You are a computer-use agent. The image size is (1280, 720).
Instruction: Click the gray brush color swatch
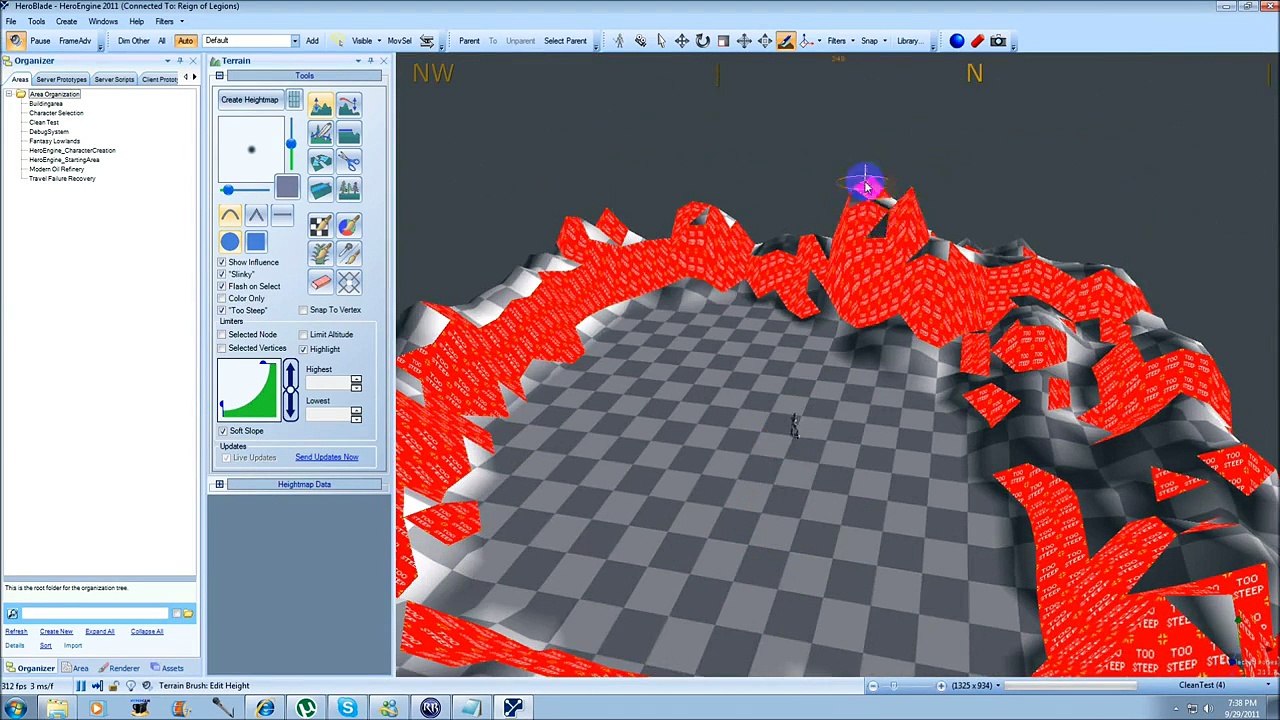coord(287,187)
